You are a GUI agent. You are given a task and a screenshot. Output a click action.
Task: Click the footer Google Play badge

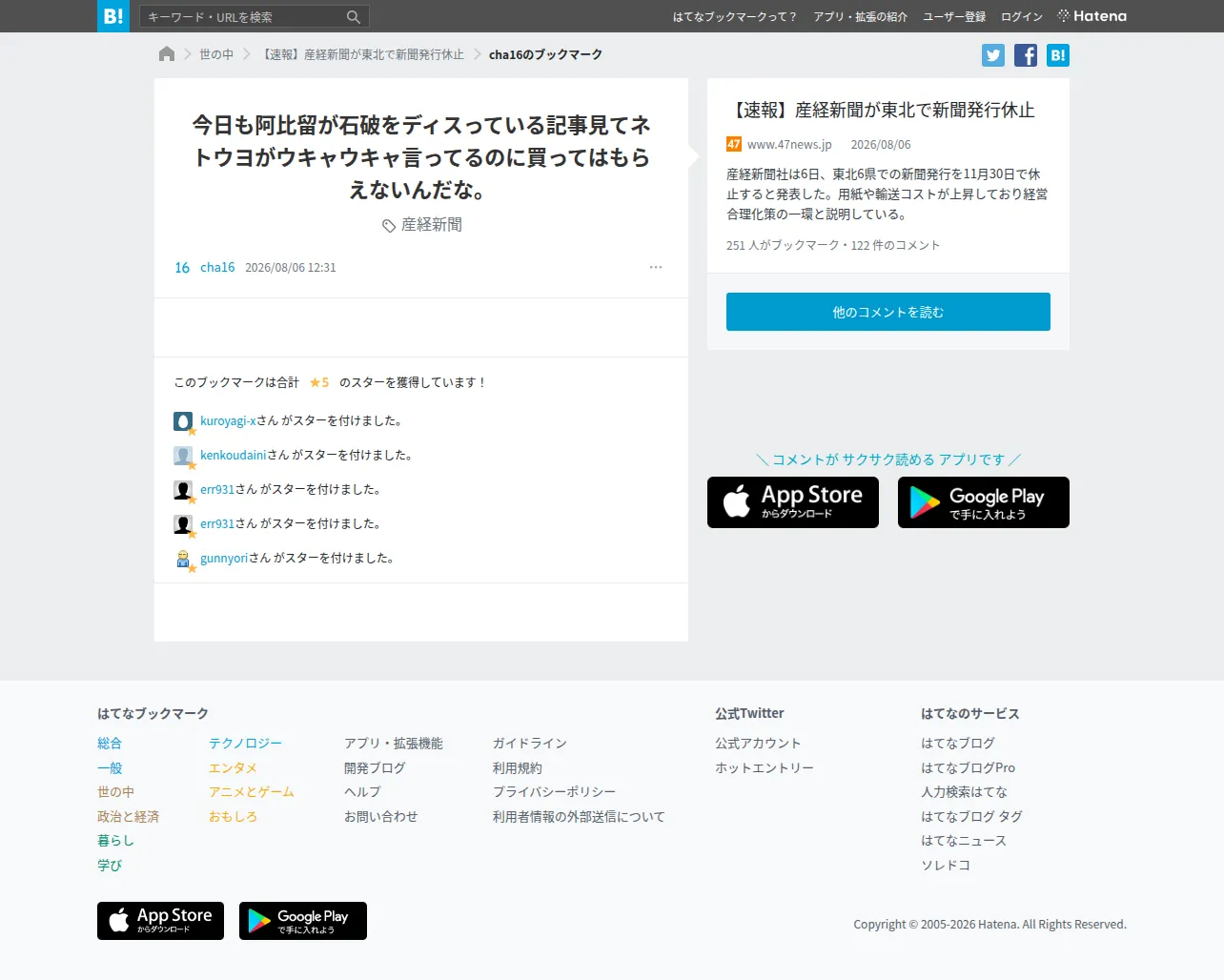click(303, 921)
